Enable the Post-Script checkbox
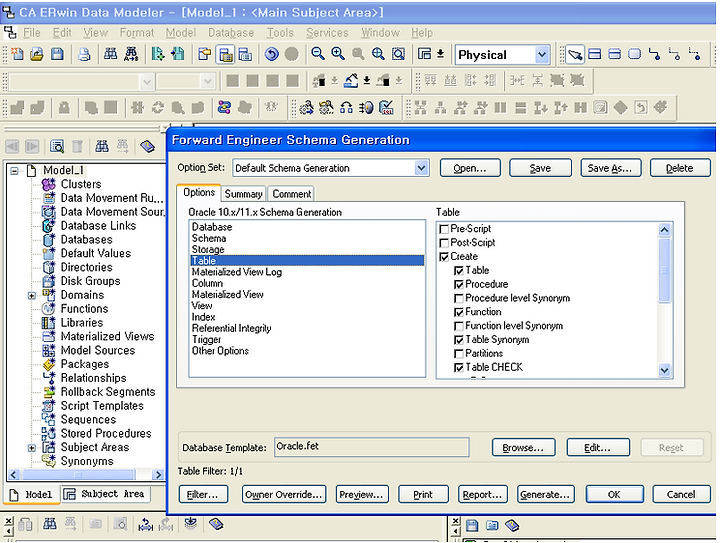Screen dimensions: 720x543 click(x=444, y=243)
